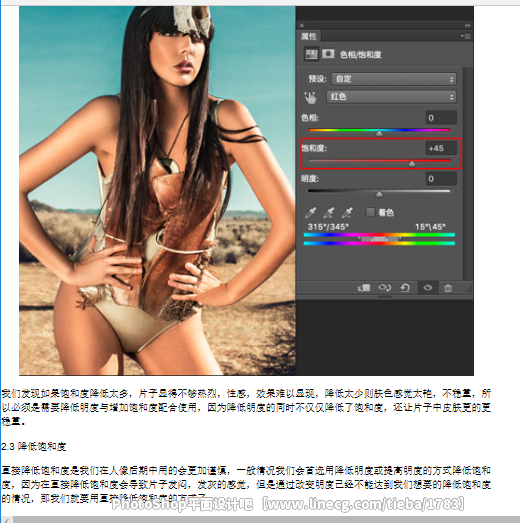This screenshot has height=523, width=520.
Task: Click the 明度 value field showing 0
Action: pos(441,179)
